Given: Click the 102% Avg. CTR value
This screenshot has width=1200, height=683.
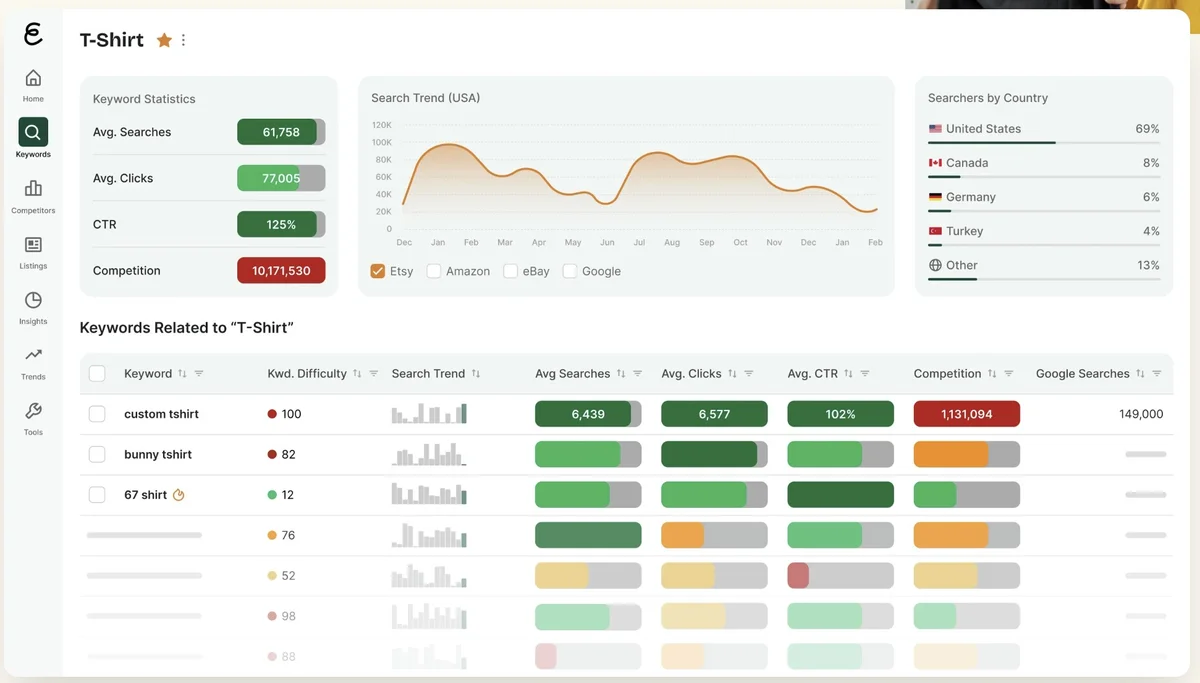Looking at the screenshot, I should click(840, 414).
